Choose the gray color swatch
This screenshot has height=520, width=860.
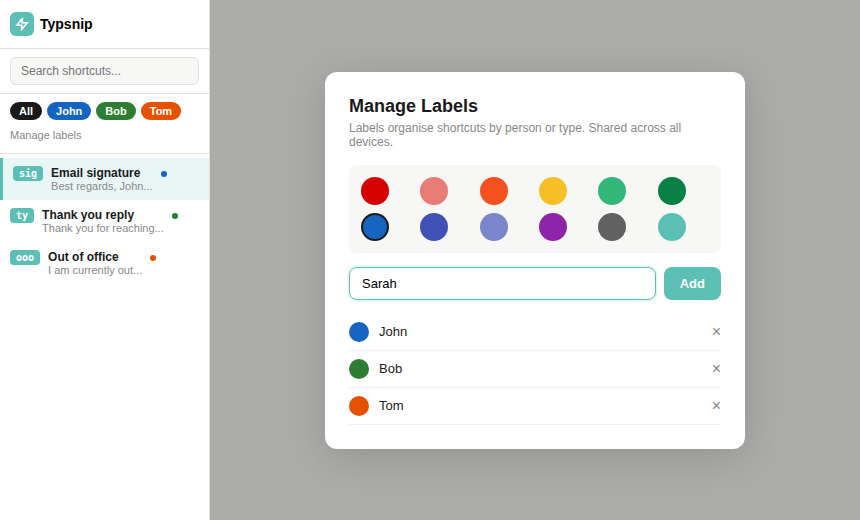coord(612,227)
